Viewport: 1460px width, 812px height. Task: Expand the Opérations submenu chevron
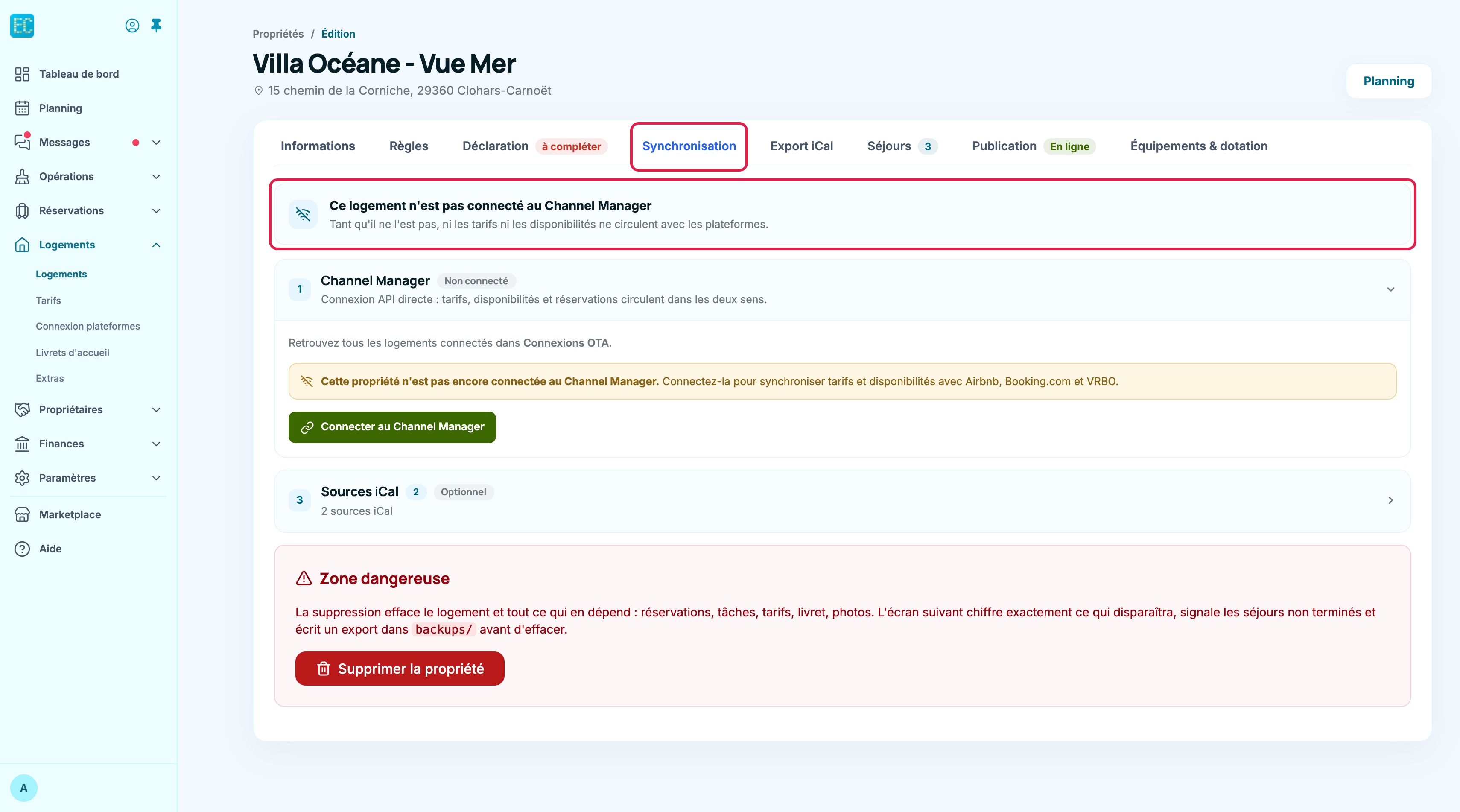coord(156,177)
